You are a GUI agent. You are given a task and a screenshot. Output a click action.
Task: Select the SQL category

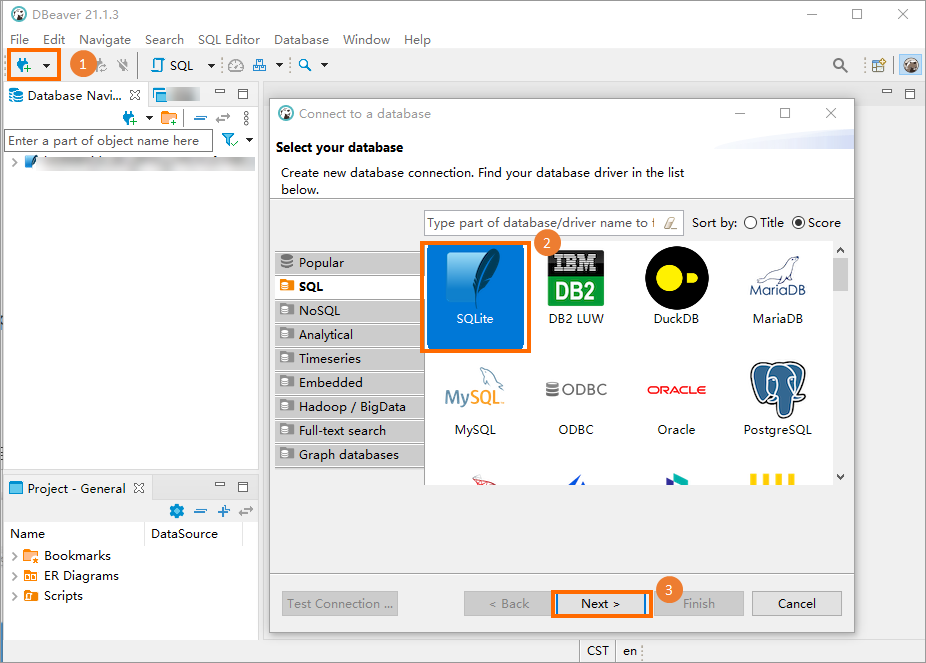pyautogui.click(x=350, y=286)
